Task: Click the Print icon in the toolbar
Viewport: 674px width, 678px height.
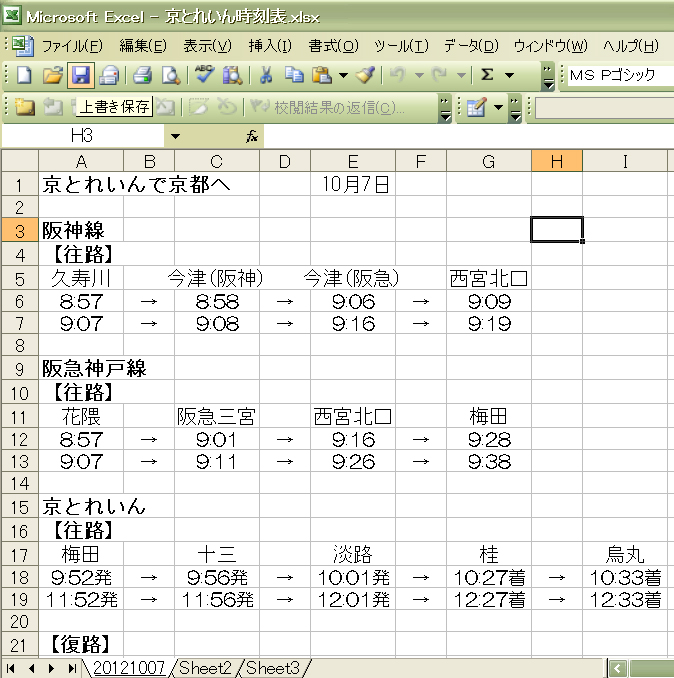Action: point(142,75)
